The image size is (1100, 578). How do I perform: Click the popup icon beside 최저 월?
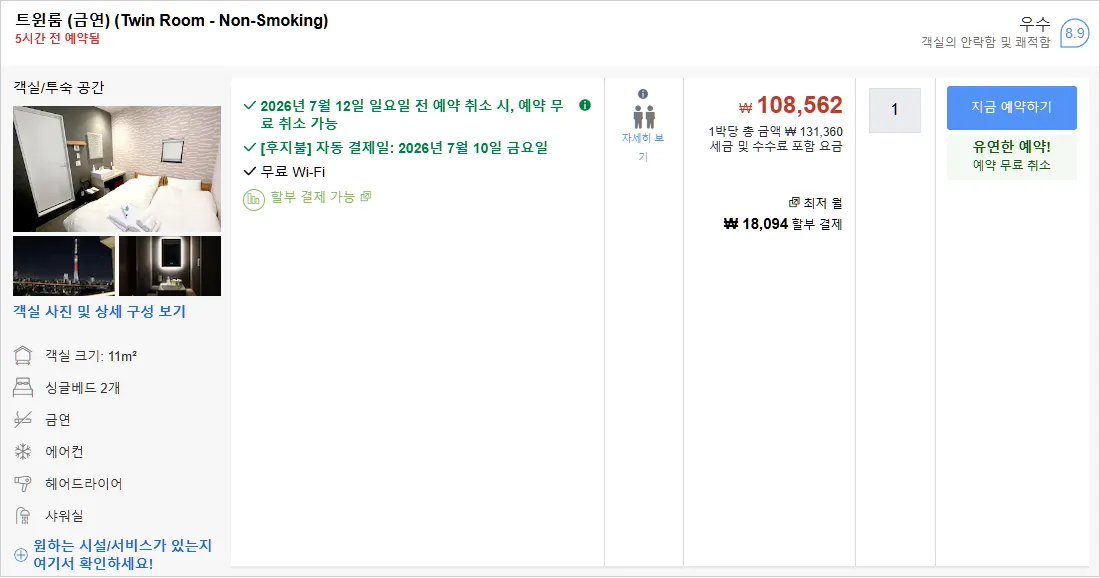click(794, 203)
